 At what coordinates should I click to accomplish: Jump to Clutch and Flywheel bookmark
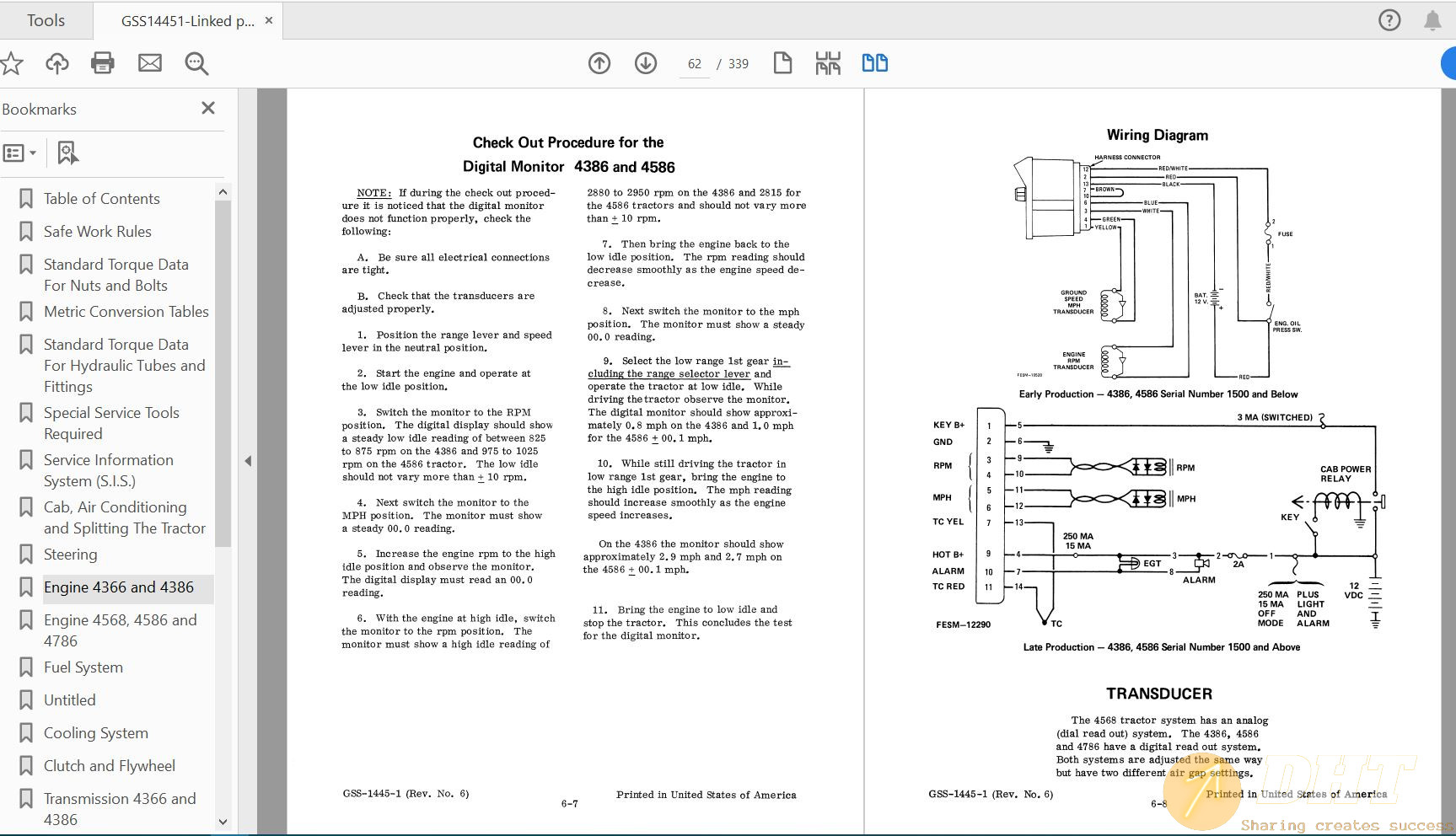click(x=109, y=766)
